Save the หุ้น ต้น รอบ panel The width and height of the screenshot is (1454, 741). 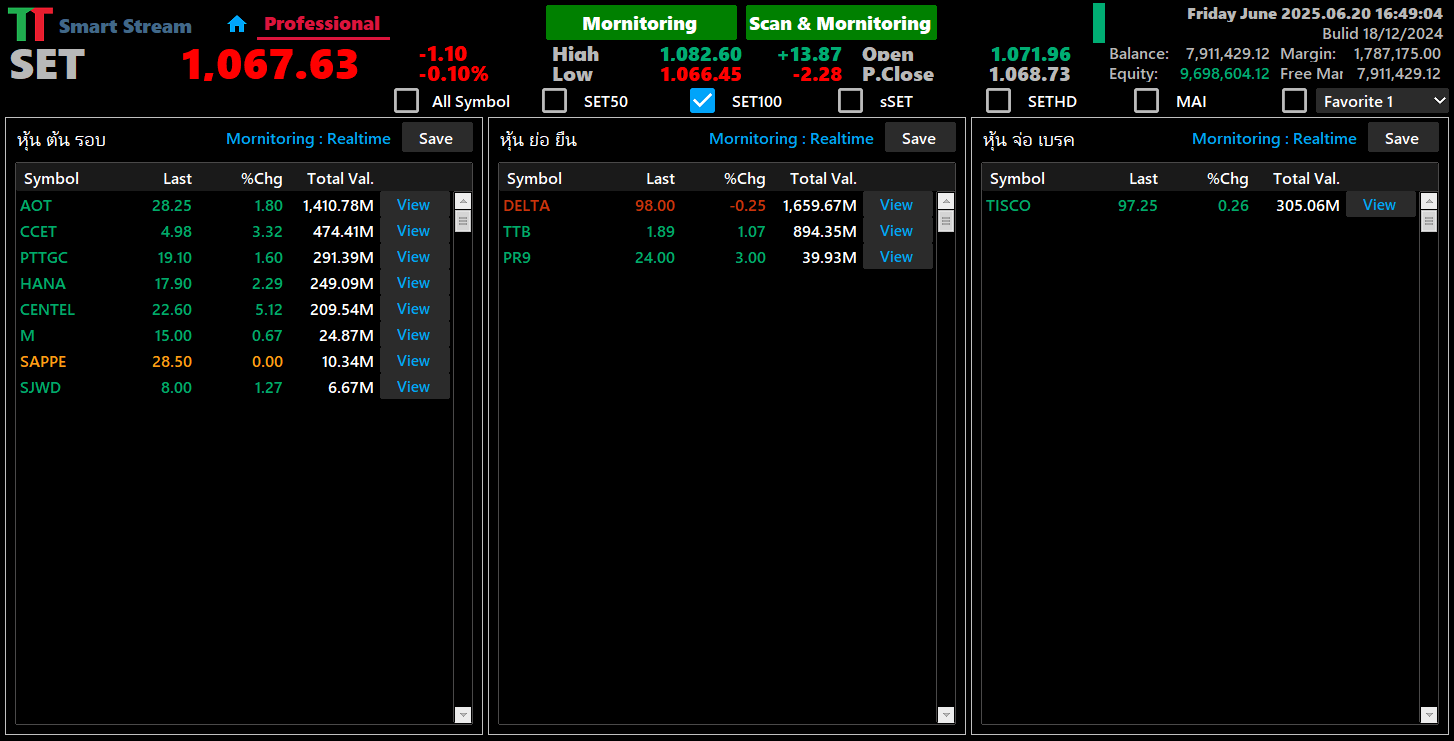pyautogui.click(x=437, y=138)
